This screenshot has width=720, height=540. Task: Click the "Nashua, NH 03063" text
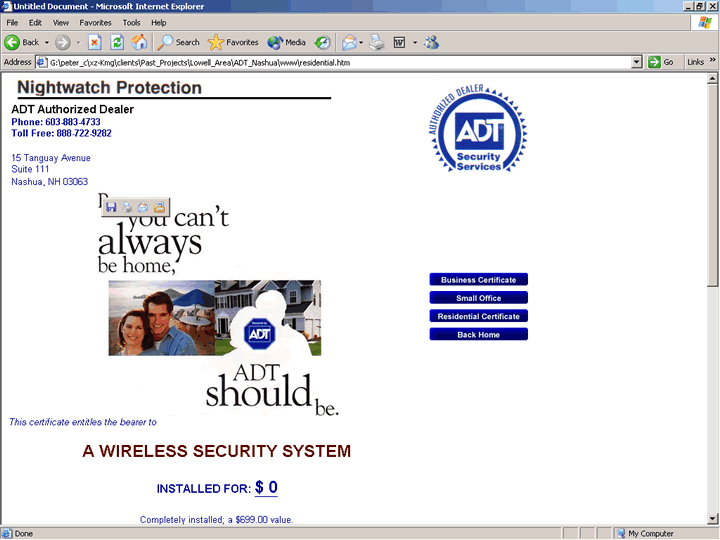click(49, 181)
